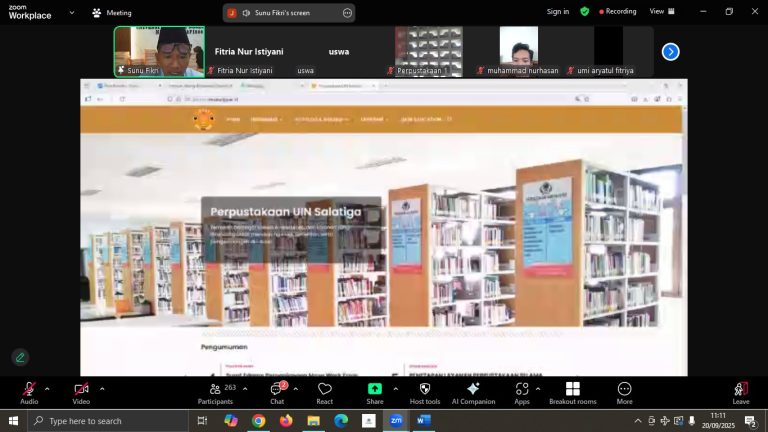Viewport: 768px width, 432px height.
Task: Click the Meeting tab
Action: coord(112,13)
